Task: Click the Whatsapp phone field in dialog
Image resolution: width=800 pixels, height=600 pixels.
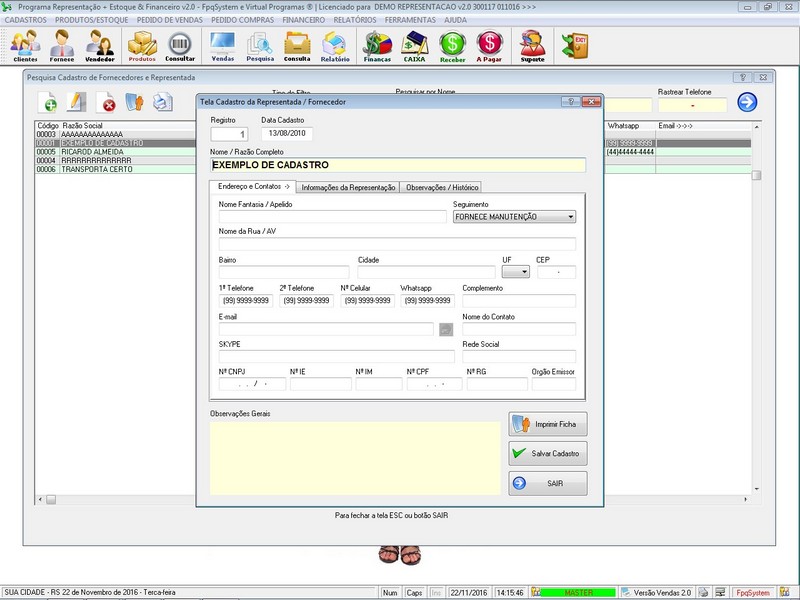Action: point(428,301)
